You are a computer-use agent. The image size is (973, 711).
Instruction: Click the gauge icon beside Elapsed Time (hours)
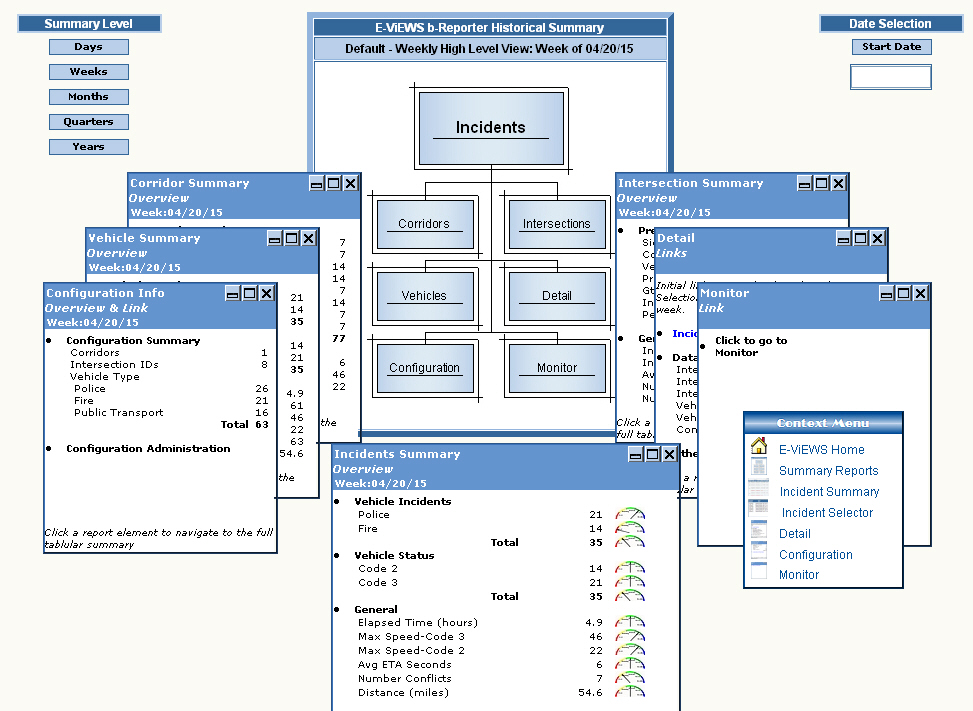[x=630, y=623]
